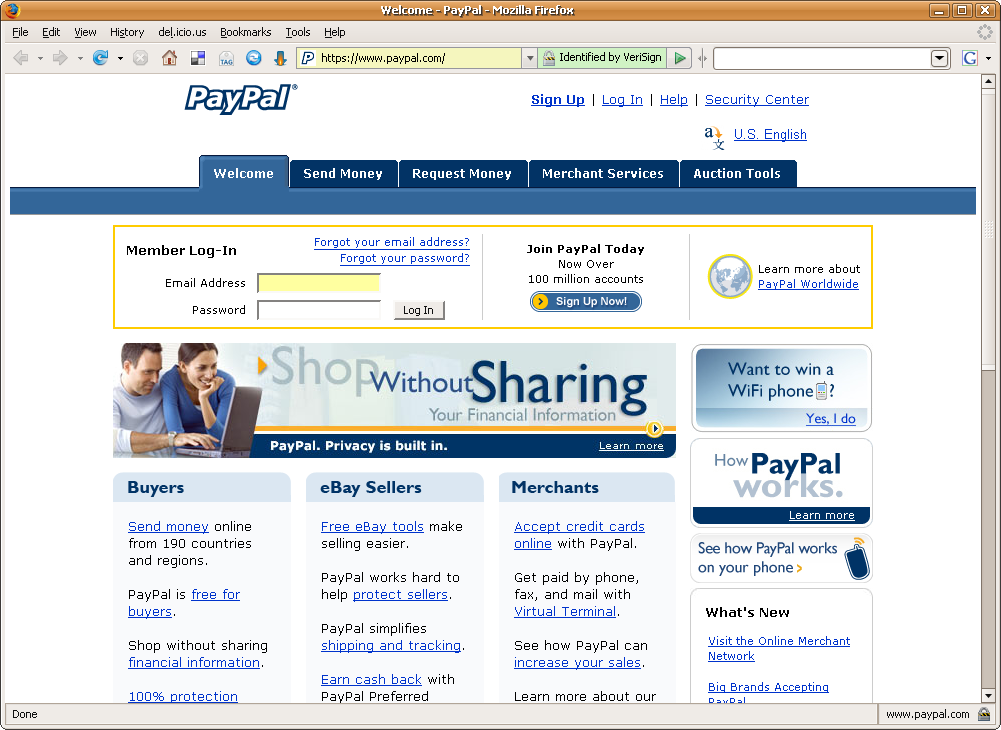Switch to the Merchant Services tab
The width and height of the screenshot is (1001, 730).
pyautogui.click(x=603, y=174)
